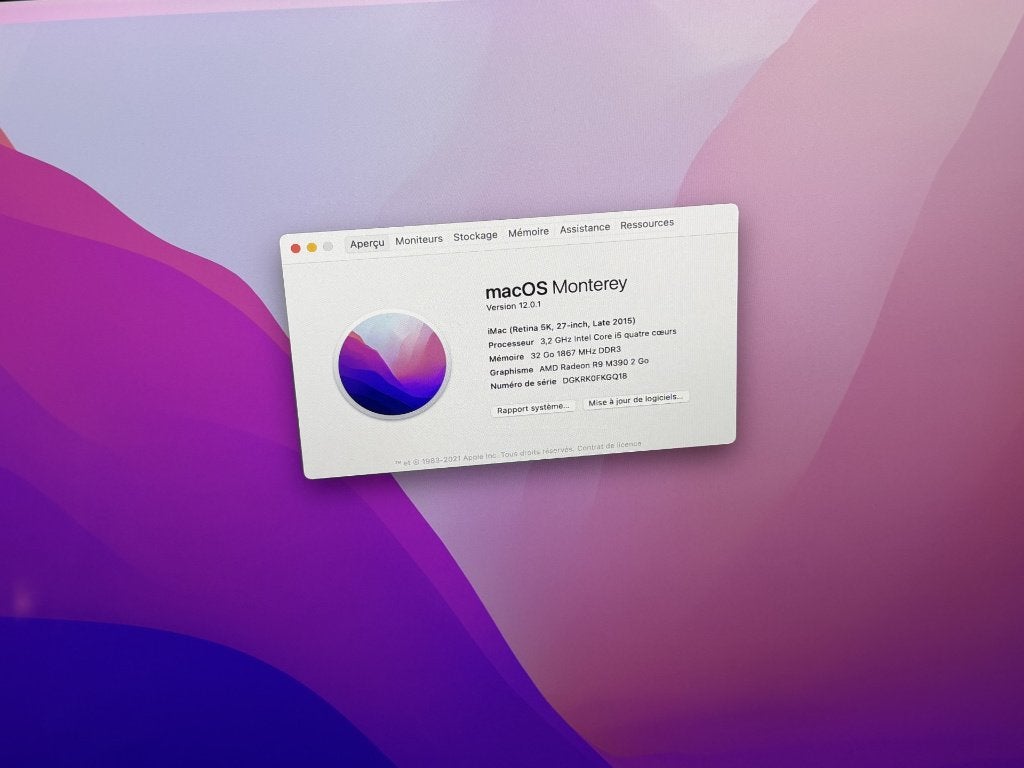Close the About This Mac window

[x=295, y=249]
